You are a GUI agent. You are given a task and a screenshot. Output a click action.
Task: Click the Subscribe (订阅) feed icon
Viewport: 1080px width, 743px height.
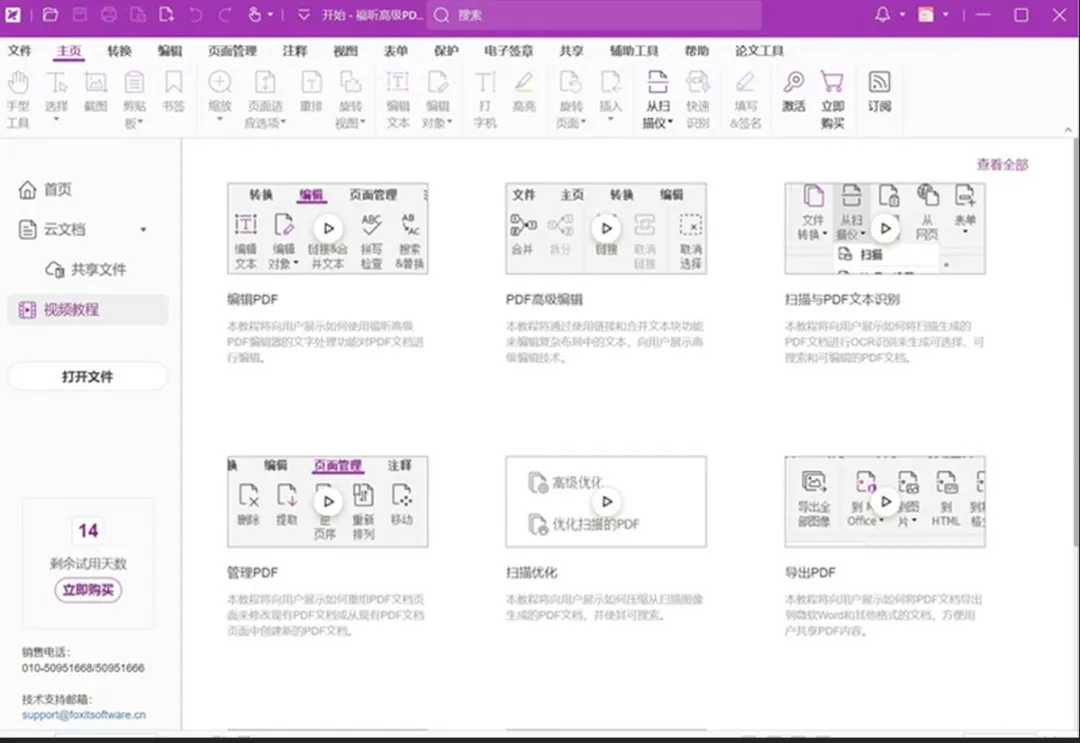coord(880,83)
